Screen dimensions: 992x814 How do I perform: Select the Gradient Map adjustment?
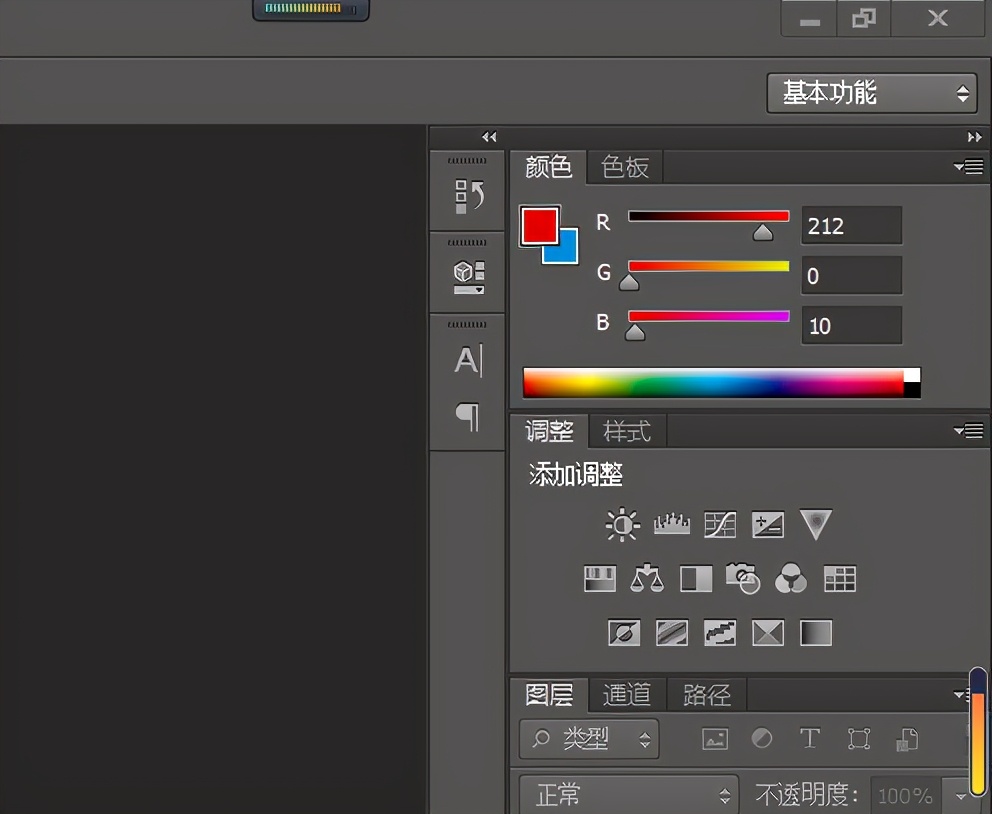pos(815,632)
